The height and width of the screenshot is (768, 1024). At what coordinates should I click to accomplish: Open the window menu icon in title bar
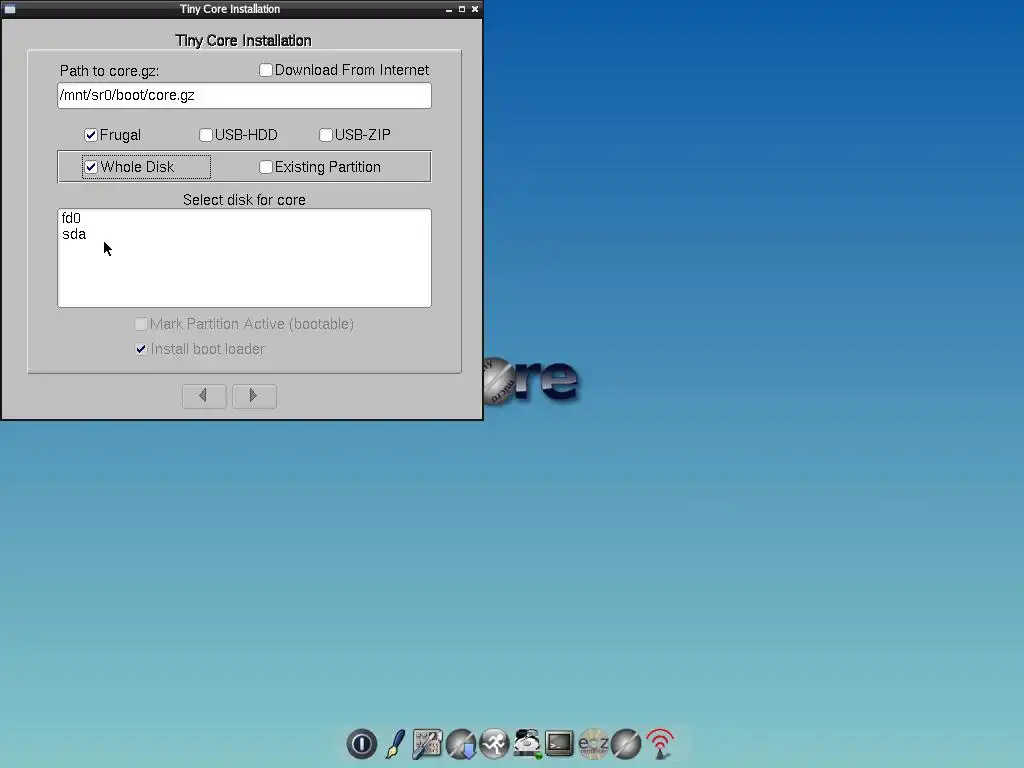click(x=10, y=9)
